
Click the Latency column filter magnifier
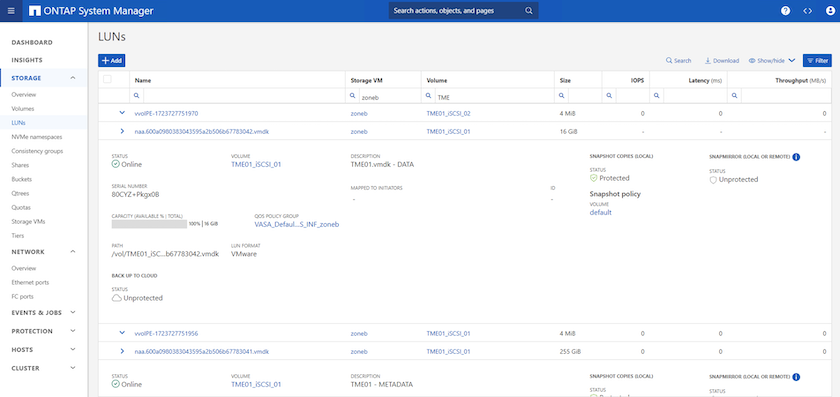[656, 95]
